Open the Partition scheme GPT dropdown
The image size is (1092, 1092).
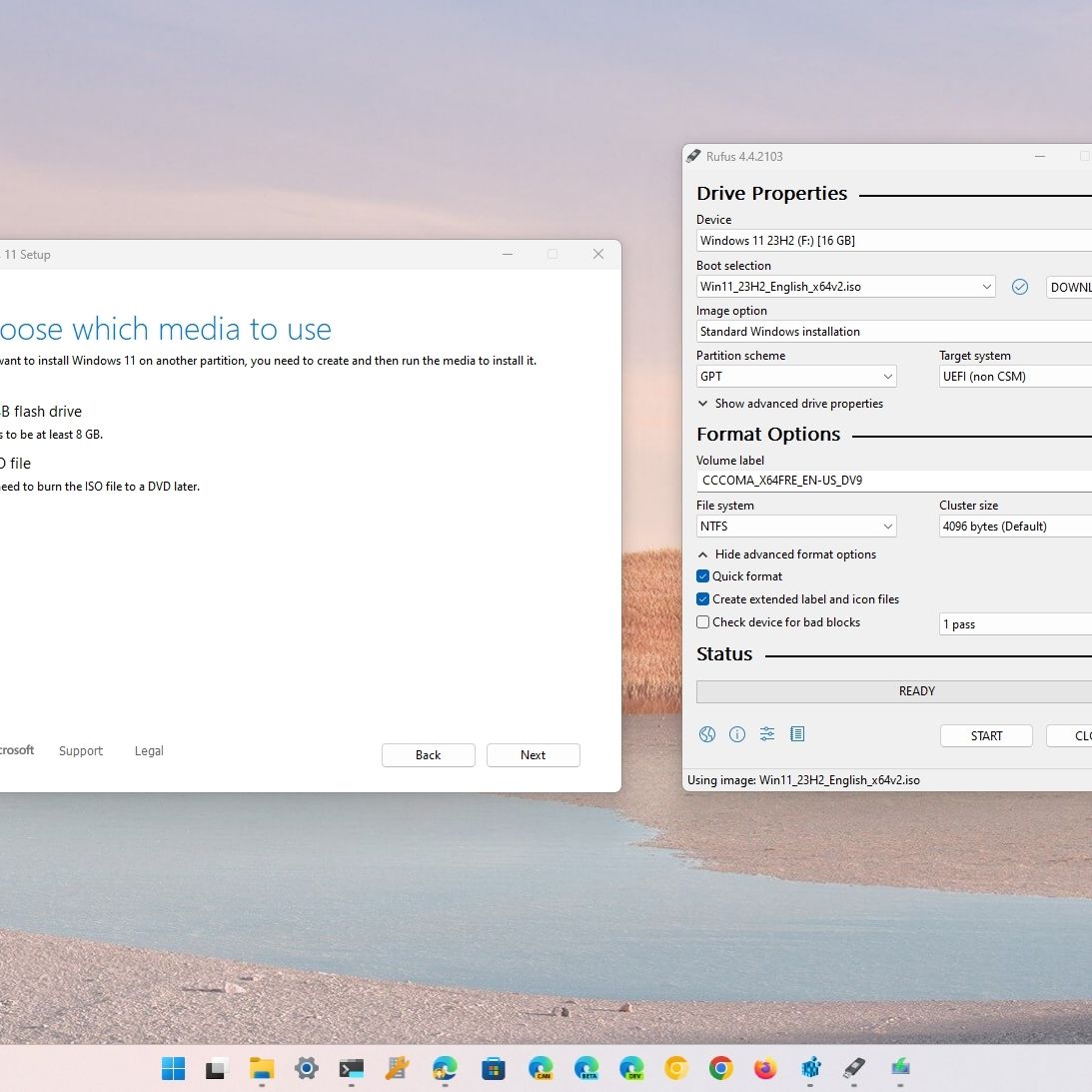(x=796, y=376)
